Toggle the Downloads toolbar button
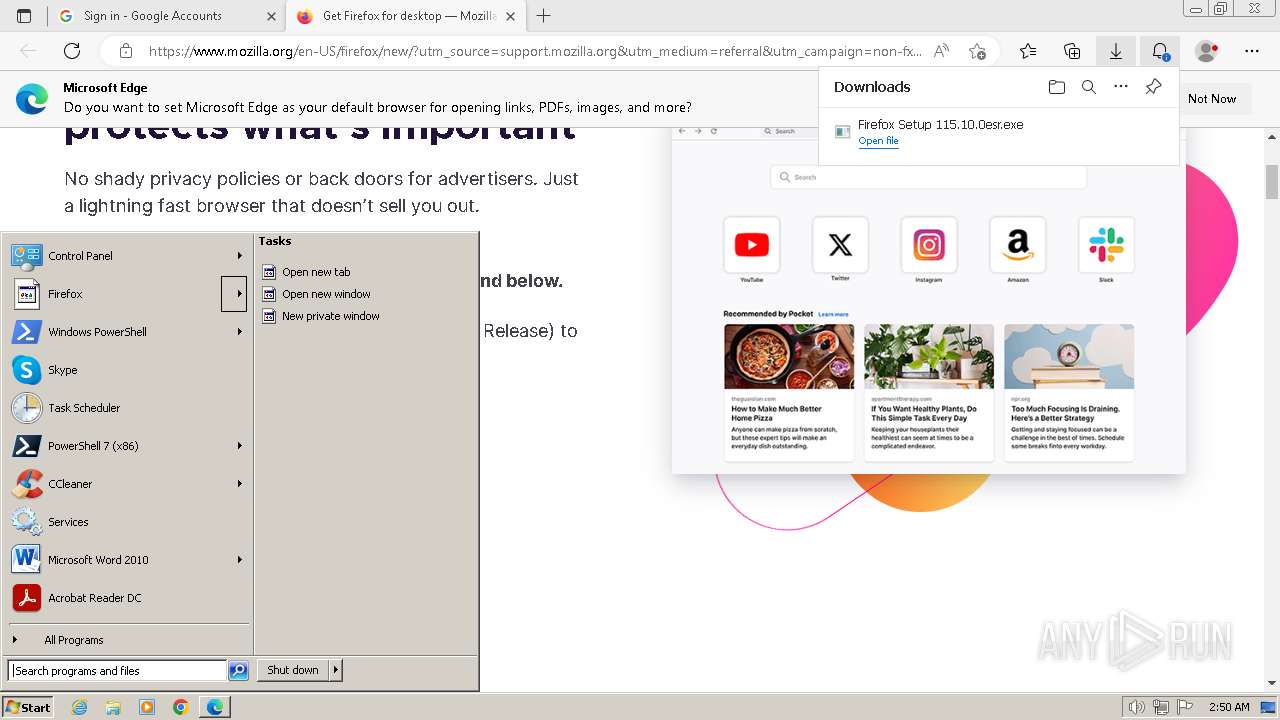This screenshot has height=720, width=1280. (x=1116, y=51)
